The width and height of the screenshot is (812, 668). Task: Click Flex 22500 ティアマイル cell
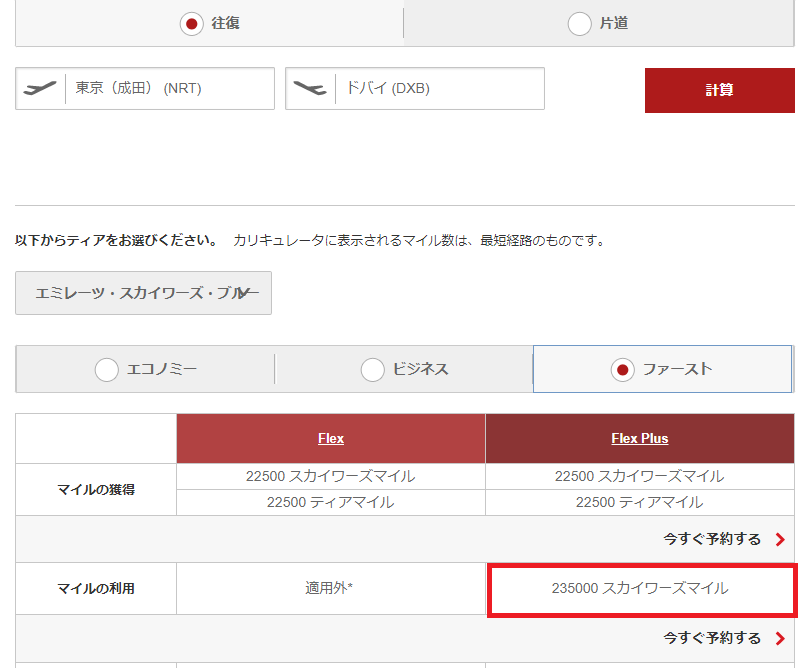pyautogui.click(x=331, y=502)
